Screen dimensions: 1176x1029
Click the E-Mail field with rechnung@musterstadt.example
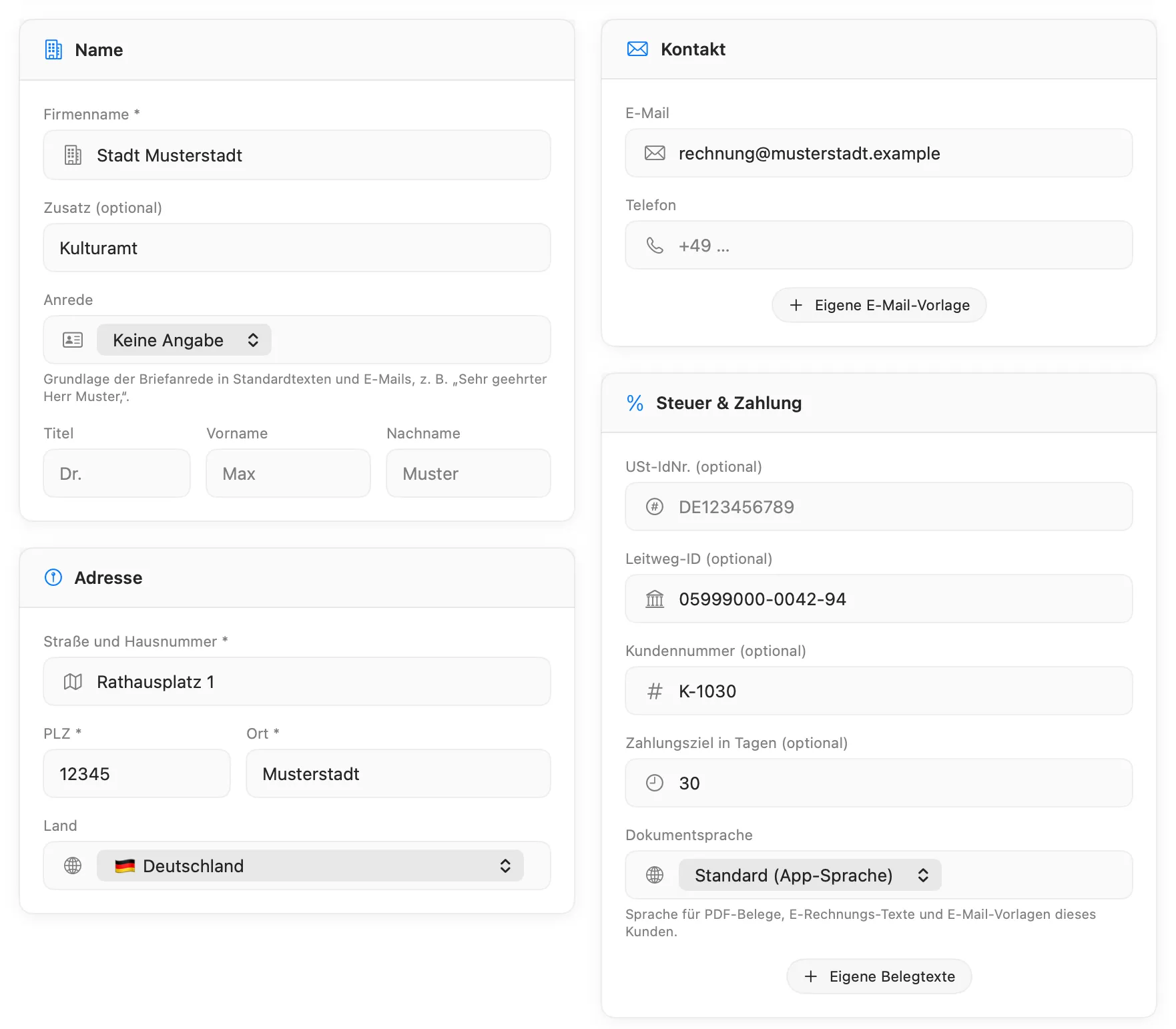(x=879, y=153)
